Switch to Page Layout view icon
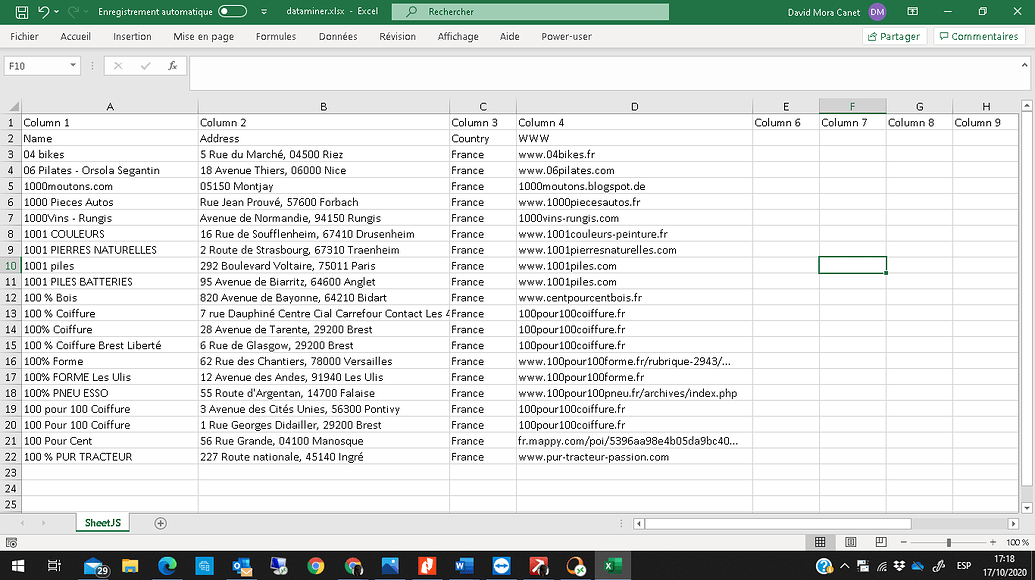 click(851, 542)
